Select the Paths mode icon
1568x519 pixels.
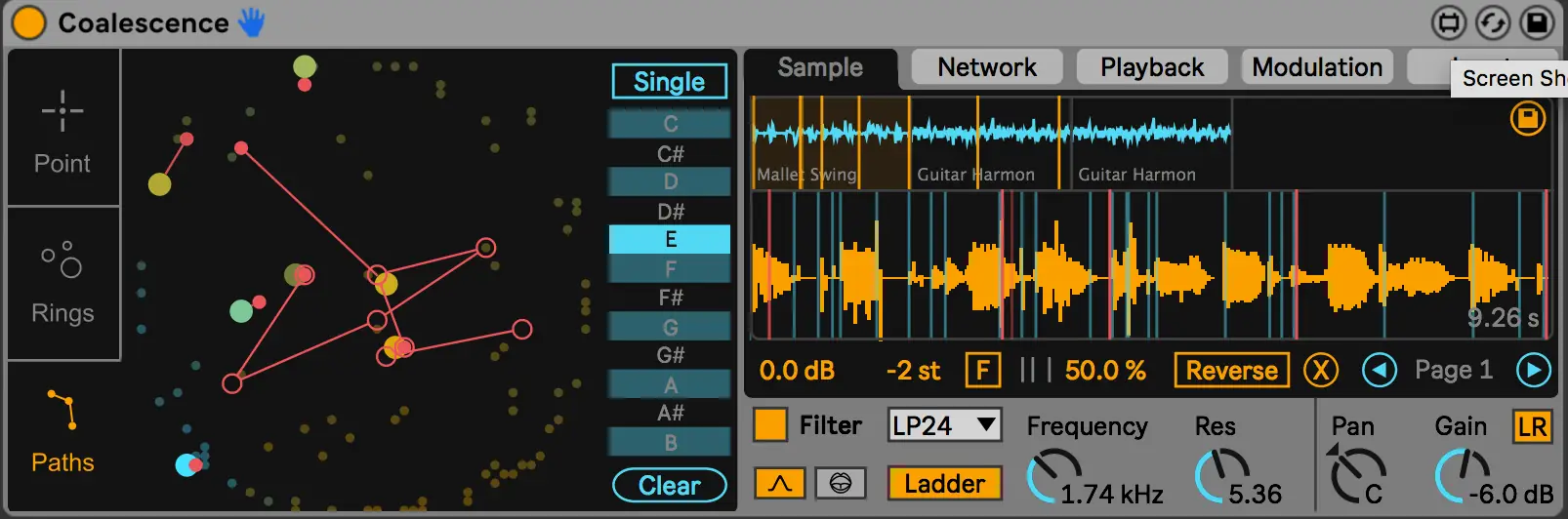62,410
